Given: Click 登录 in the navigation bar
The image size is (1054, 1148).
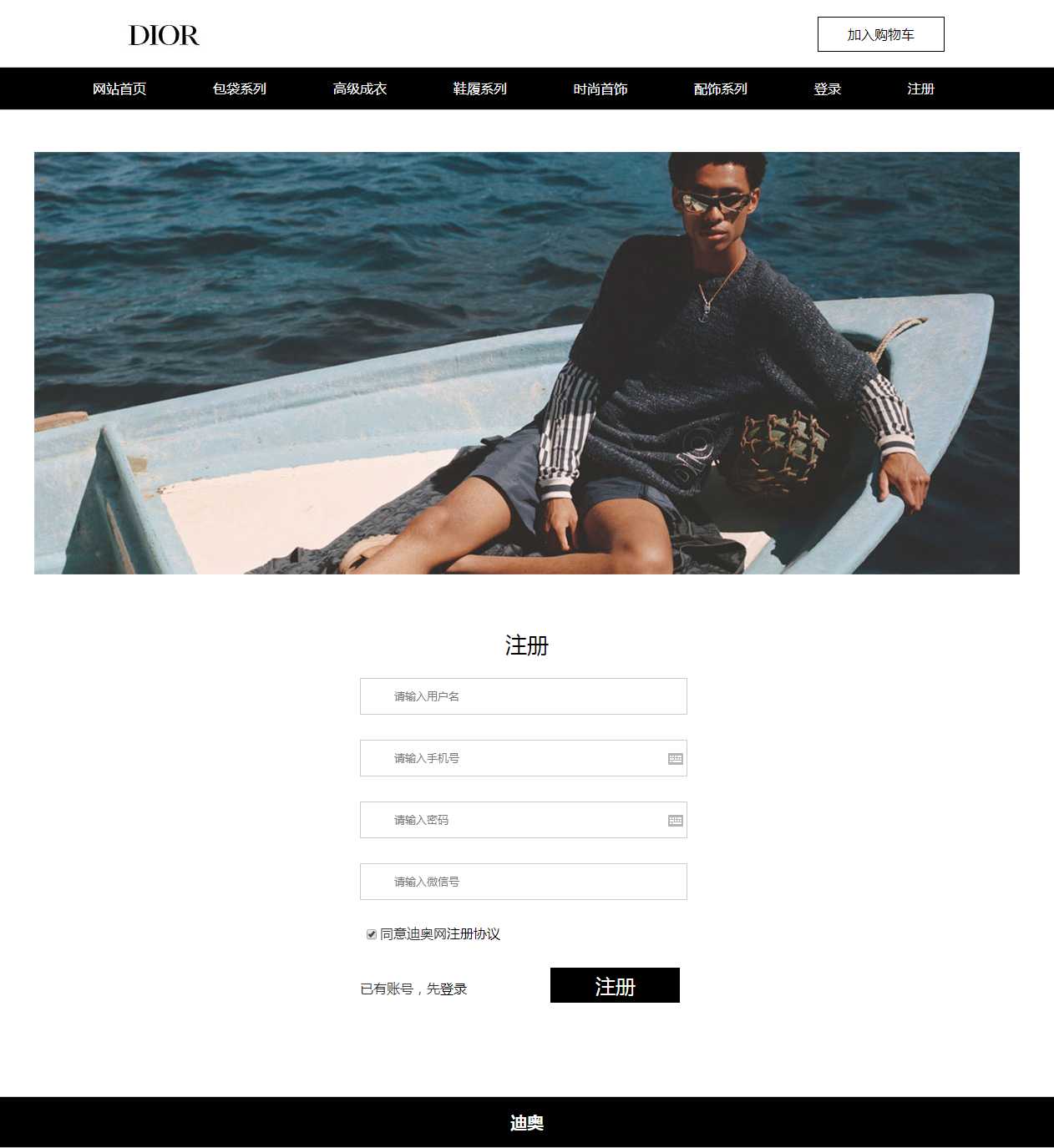Looking at the screenshot, I should click(x=828, y=89).
